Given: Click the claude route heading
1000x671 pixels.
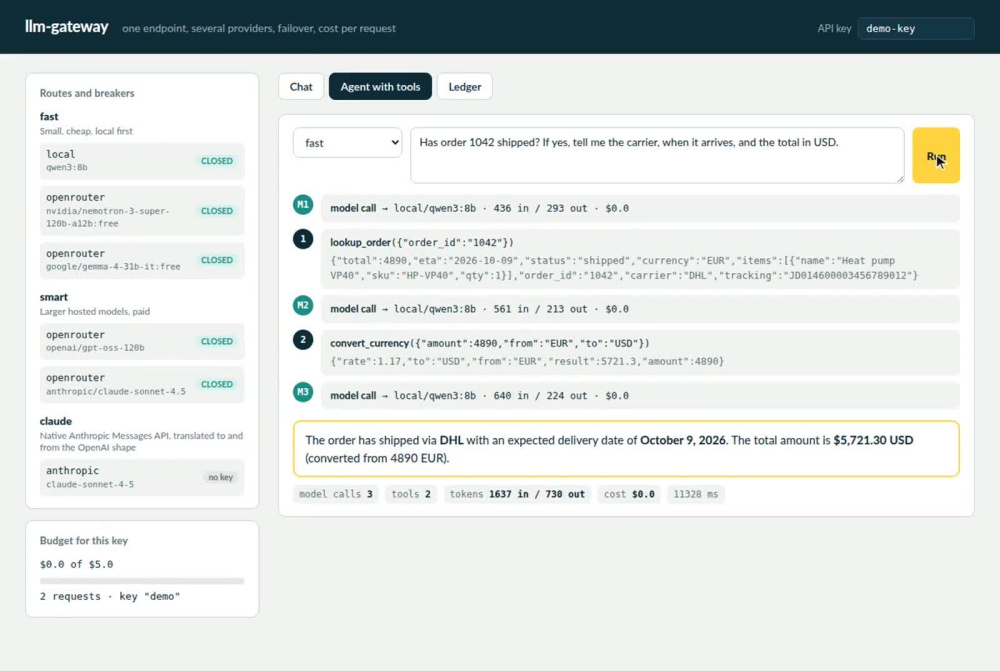Looking at the screenshot, I should (55, 421).
